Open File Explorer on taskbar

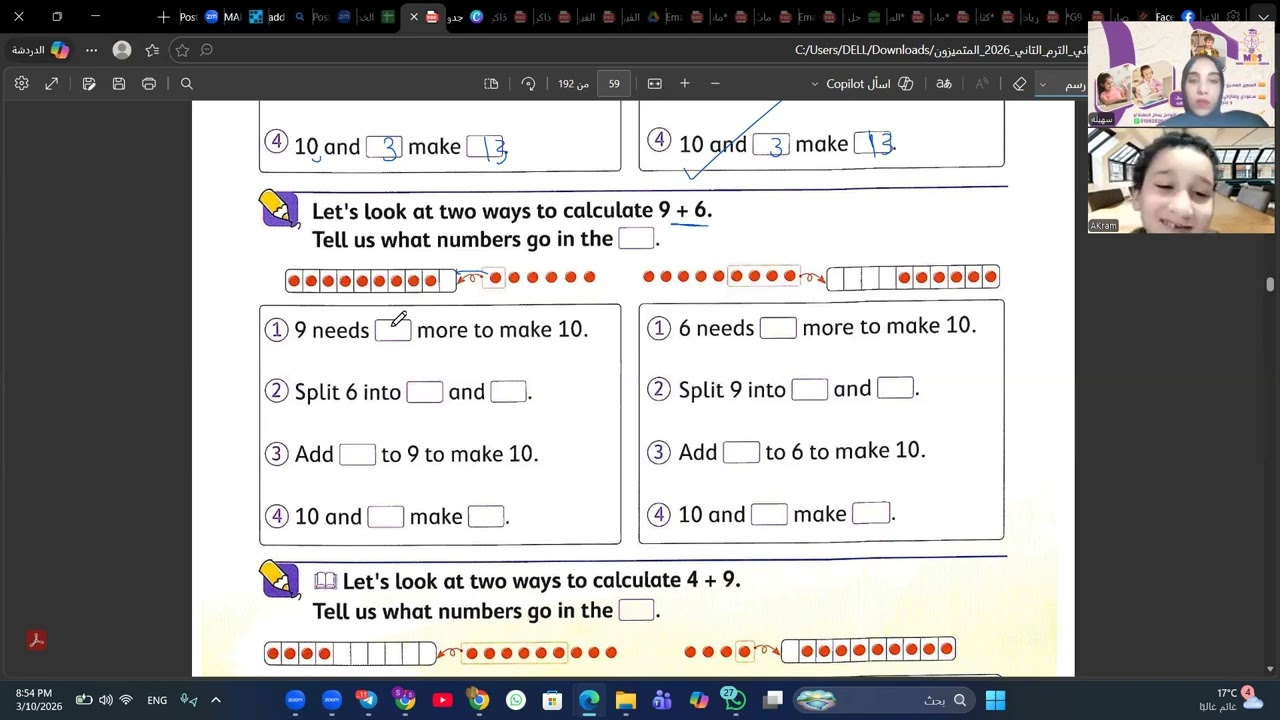[x=626, y=700]
